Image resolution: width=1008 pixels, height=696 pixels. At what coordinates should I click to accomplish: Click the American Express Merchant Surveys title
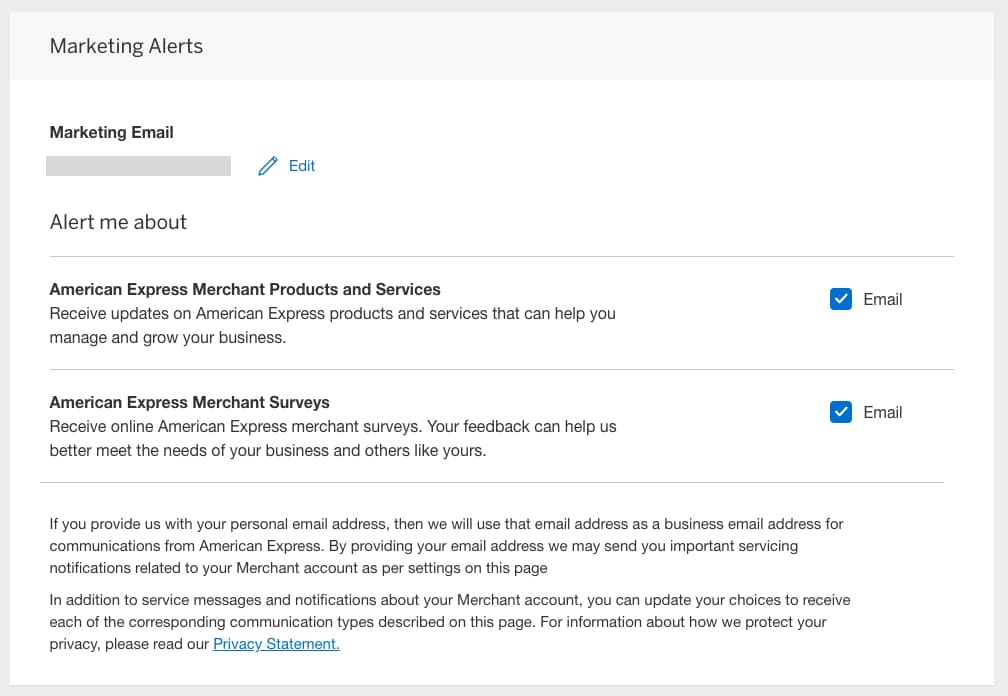tap(188, 401)
